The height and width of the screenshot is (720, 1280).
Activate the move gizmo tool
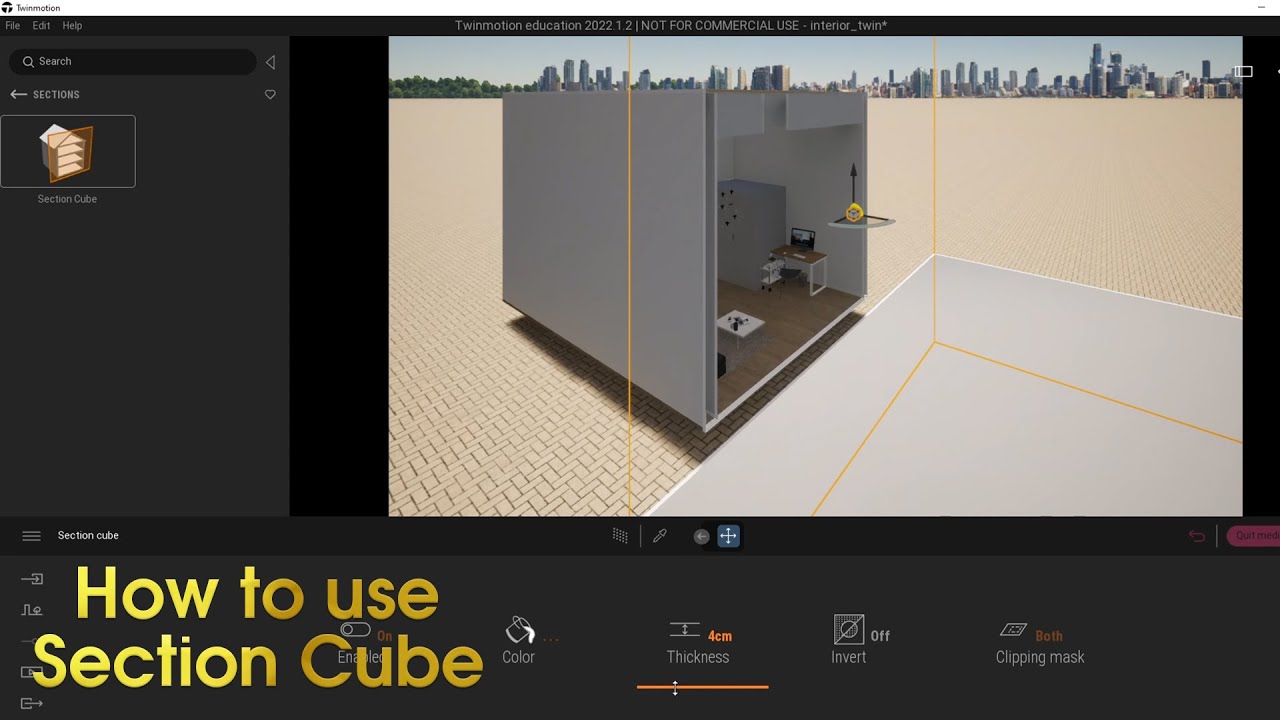[x=728, y=536]
